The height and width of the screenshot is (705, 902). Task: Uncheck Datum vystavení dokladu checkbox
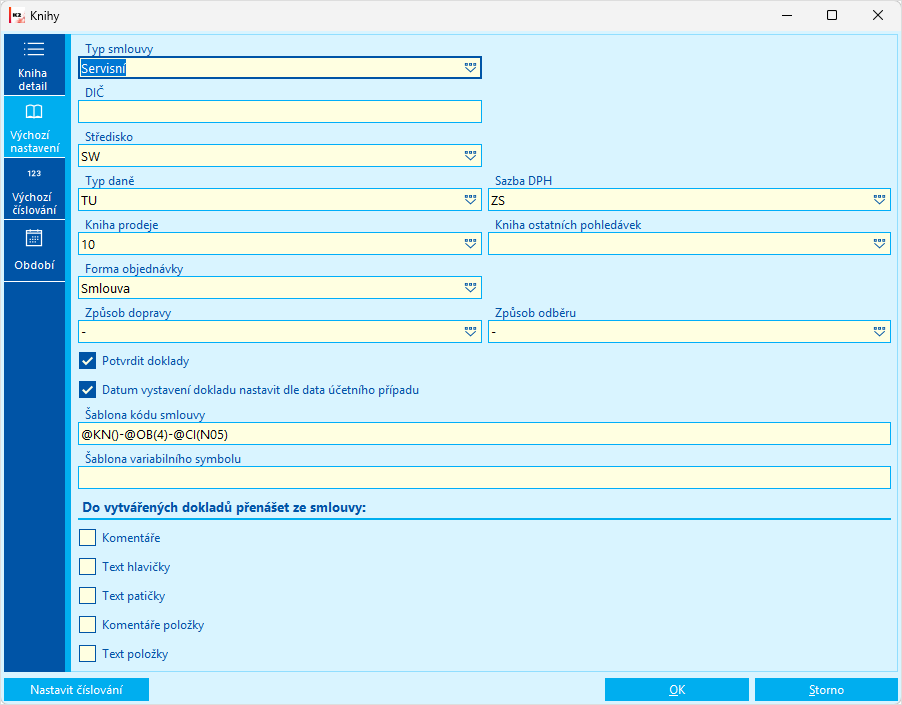[x=87, y=390]
